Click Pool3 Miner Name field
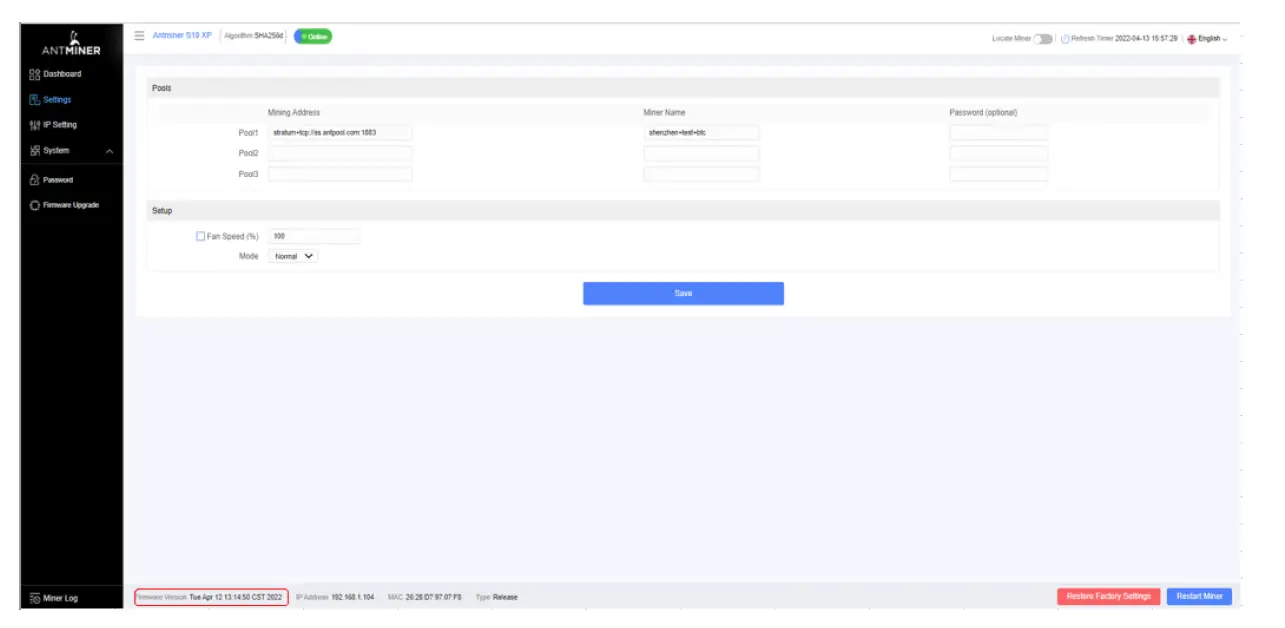Screen dimensions: 1285x628 [701, 174]
